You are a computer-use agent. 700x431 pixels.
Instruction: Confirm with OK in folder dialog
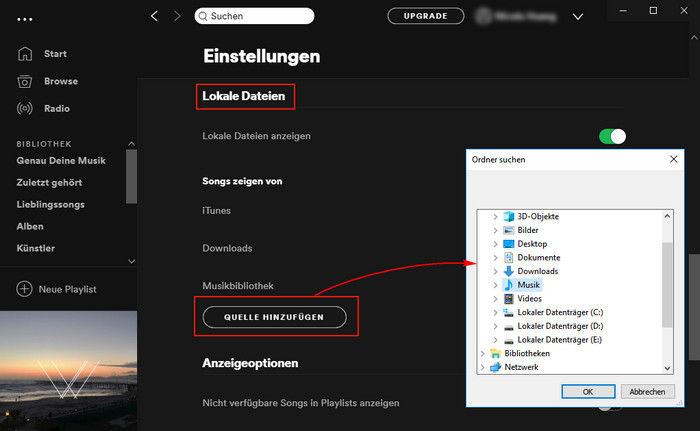tap(588, 392)
